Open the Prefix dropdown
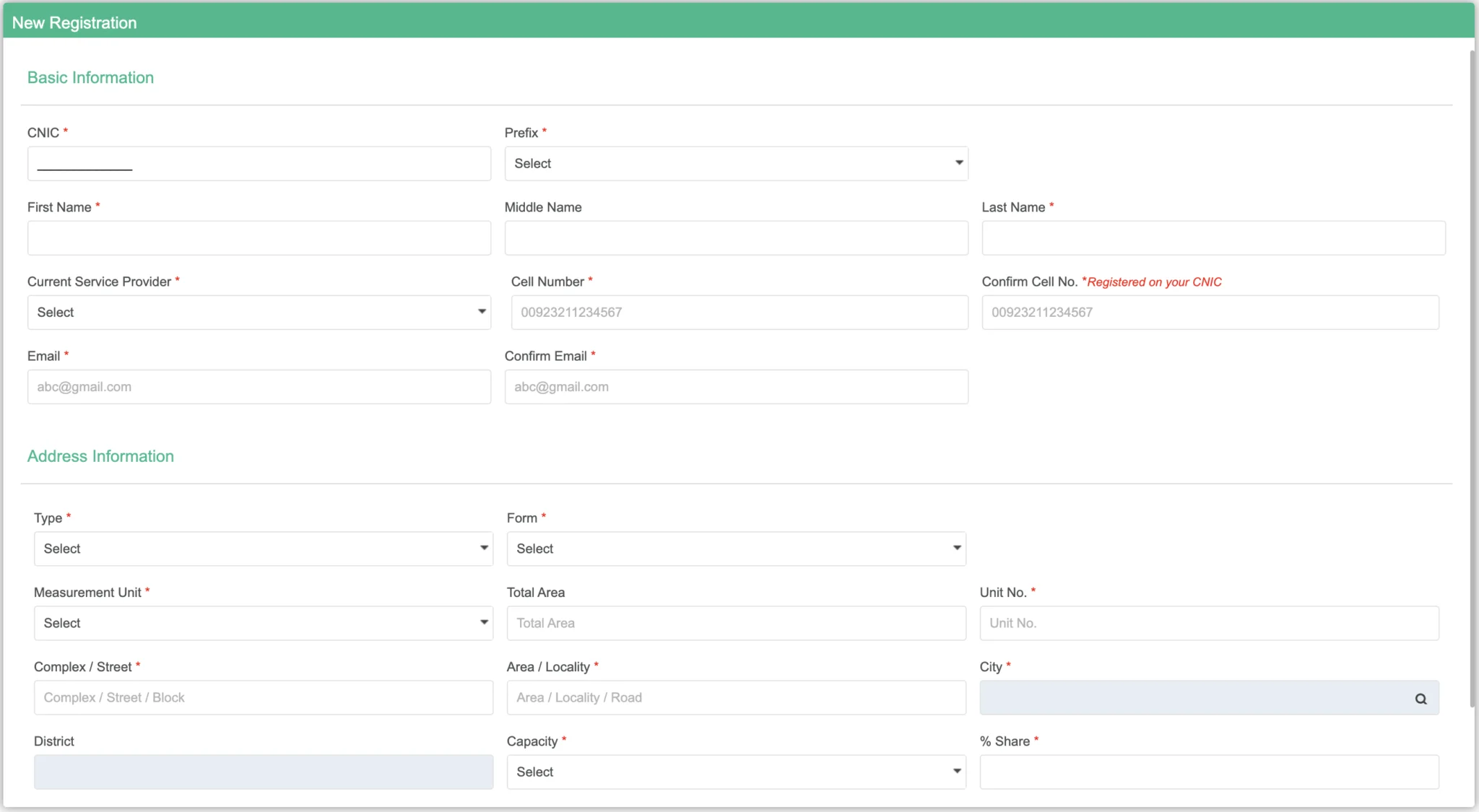Viewport: 1479px width, 812px height. [735, 164]
